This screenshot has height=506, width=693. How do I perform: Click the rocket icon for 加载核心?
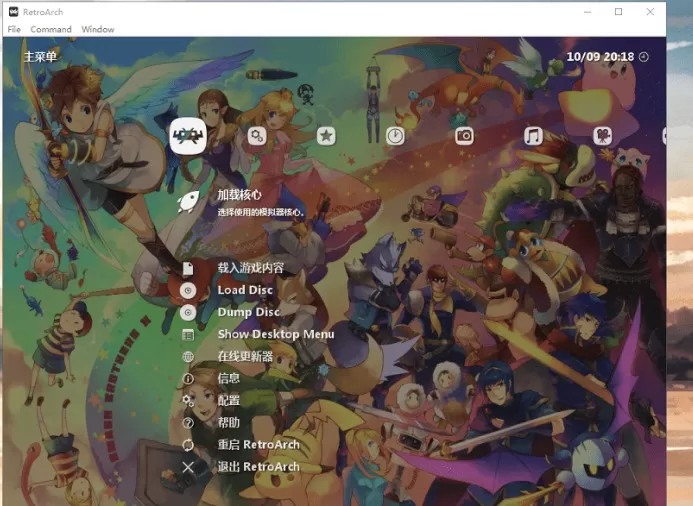click(x=188, y=203)
